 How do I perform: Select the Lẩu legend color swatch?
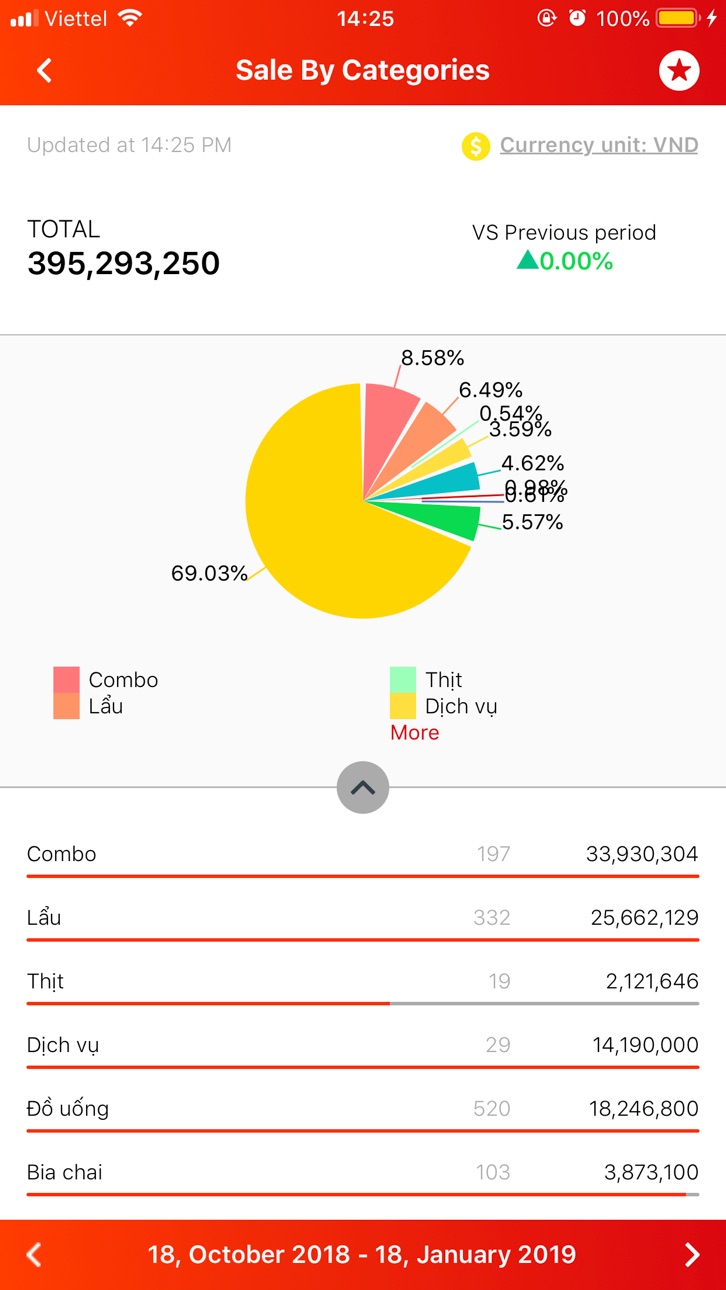(66, 706)
